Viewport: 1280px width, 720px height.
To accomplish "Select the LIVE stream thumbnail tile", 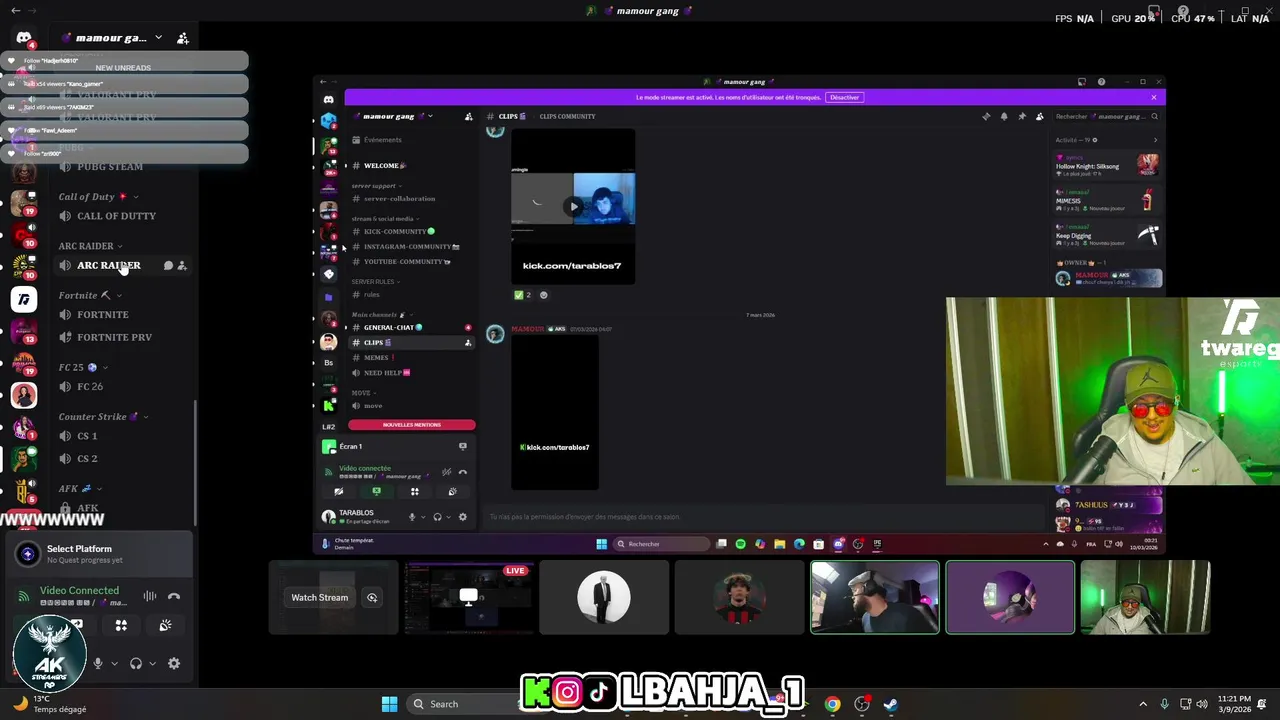I will 469,598.
